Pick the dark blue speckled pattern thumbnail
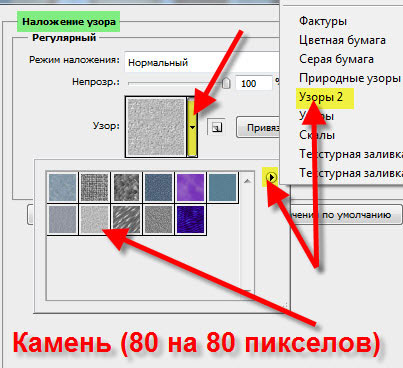This screenshot has height=368, width=403. [x=159, y=187]
